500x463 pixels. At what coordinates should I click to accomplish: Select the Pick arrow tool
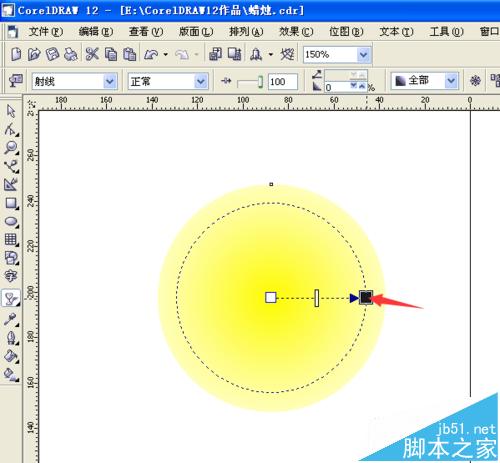(11, 111)
